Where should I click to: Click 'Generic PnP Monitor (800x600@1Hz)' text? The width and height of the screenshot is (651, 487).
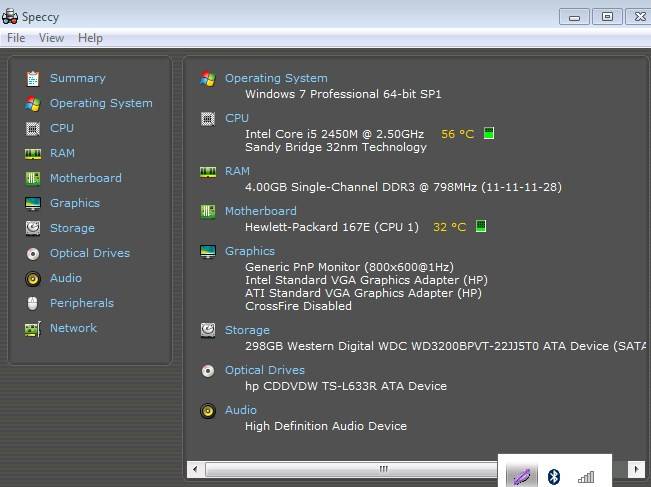coord(349,267)
